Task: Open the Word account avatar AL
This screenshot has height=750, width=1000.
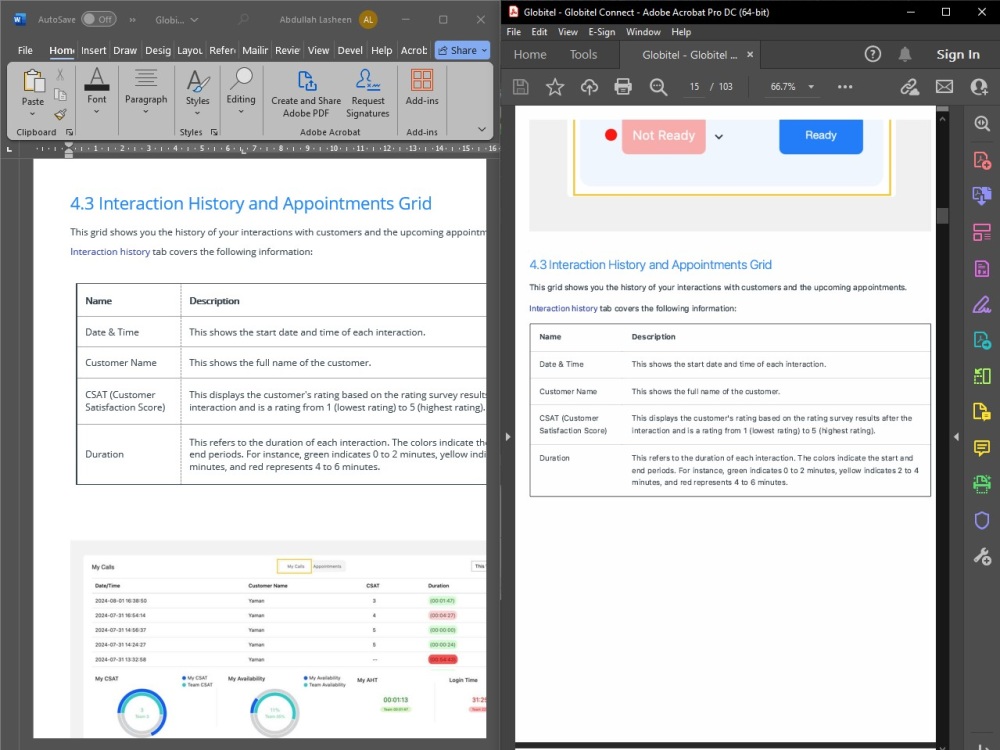Action: (368, 20)
